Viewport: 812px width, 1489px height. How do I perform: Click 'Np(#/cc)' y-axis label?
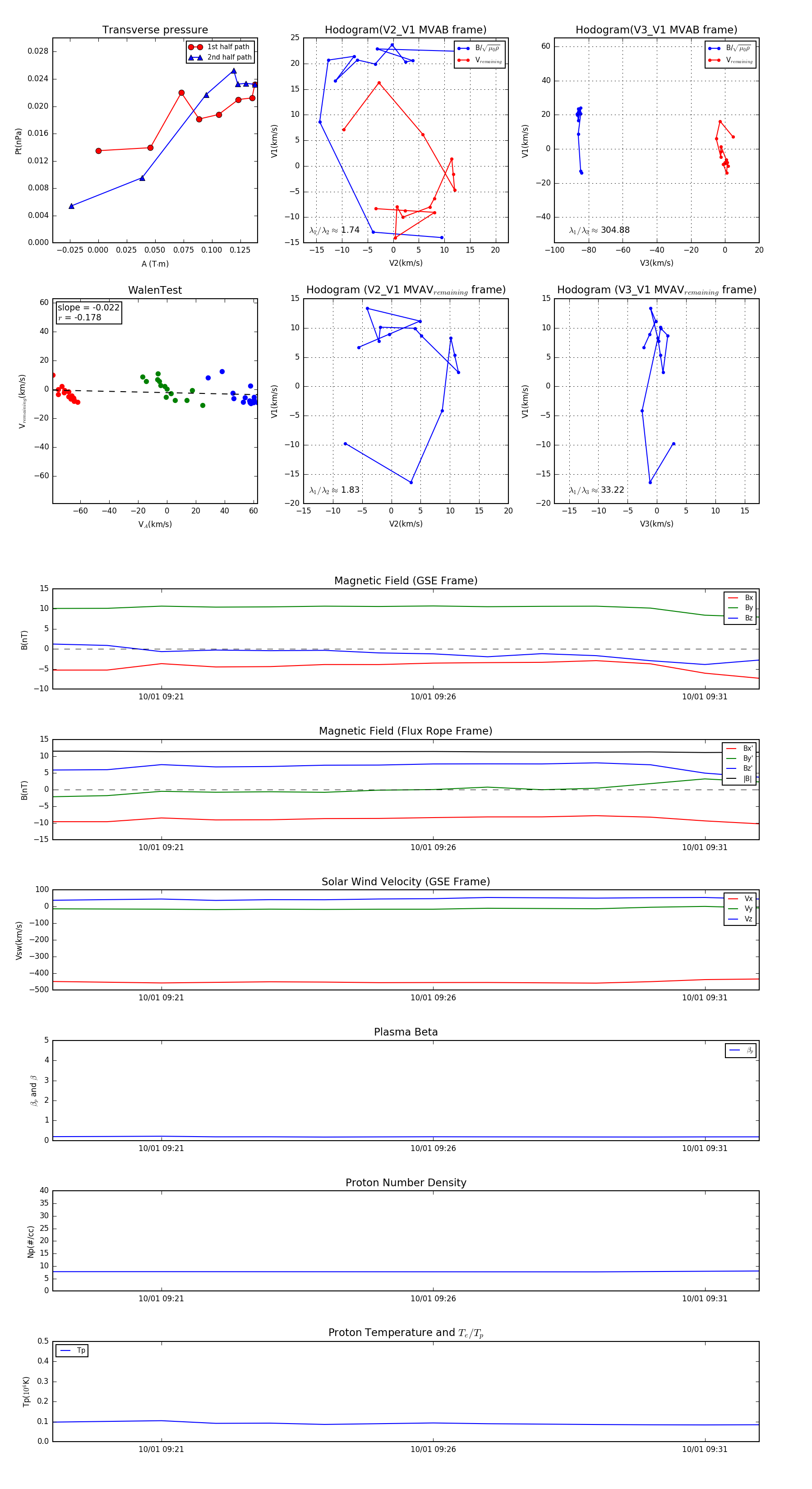pyautogui.click(x=31, y=1242)
